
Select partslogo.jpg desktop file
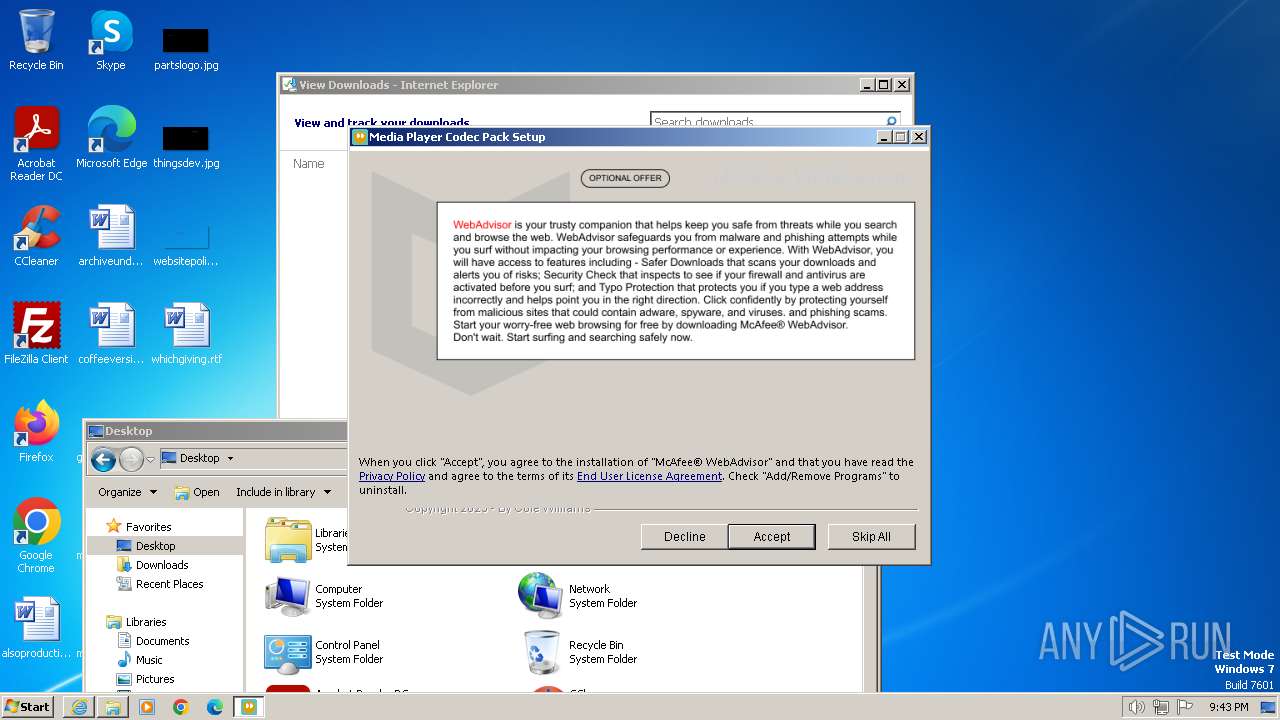pos(186,48)
